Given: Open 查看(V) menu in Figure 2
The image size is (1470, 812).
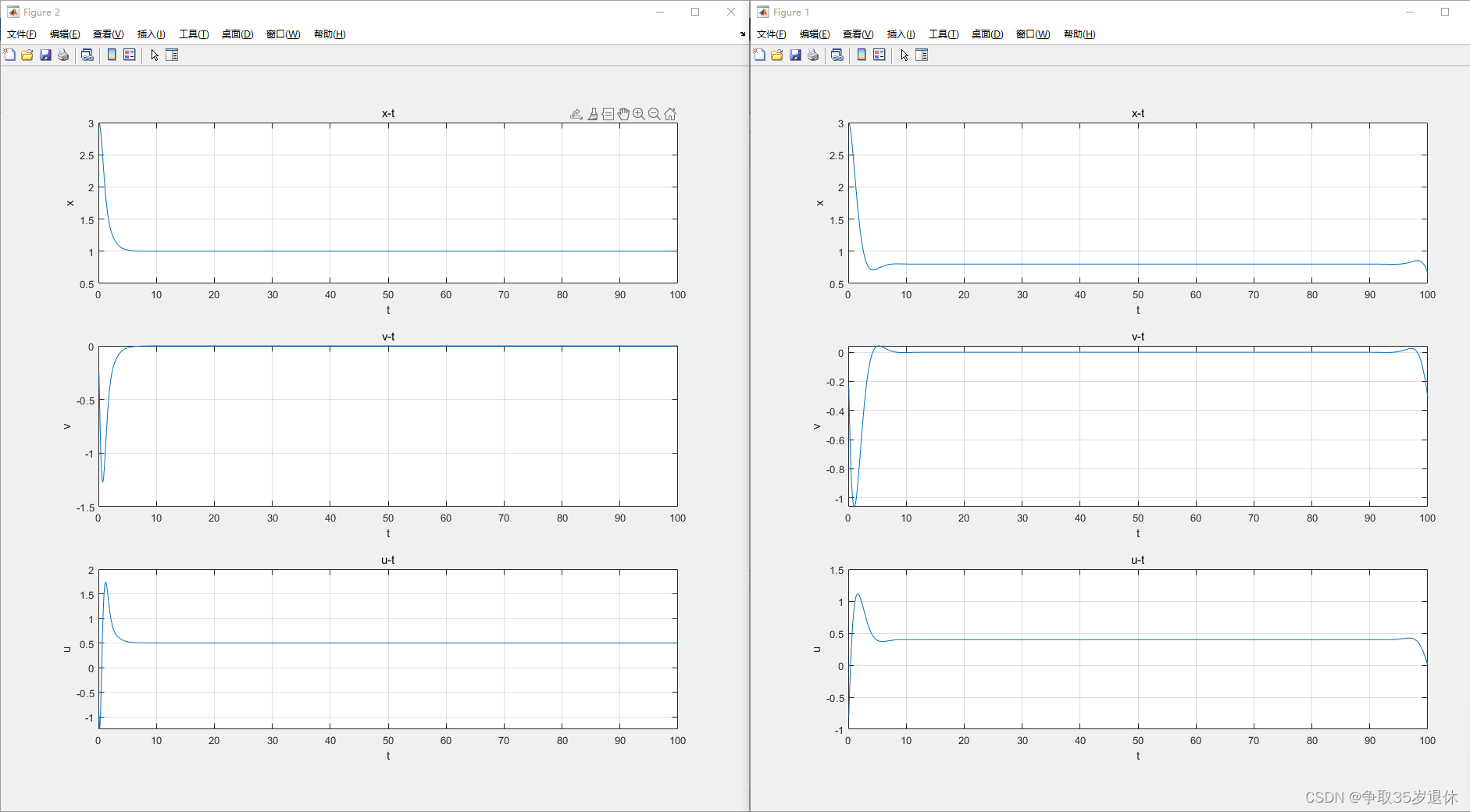Looking at the screenshot, I should coord(109,34).
